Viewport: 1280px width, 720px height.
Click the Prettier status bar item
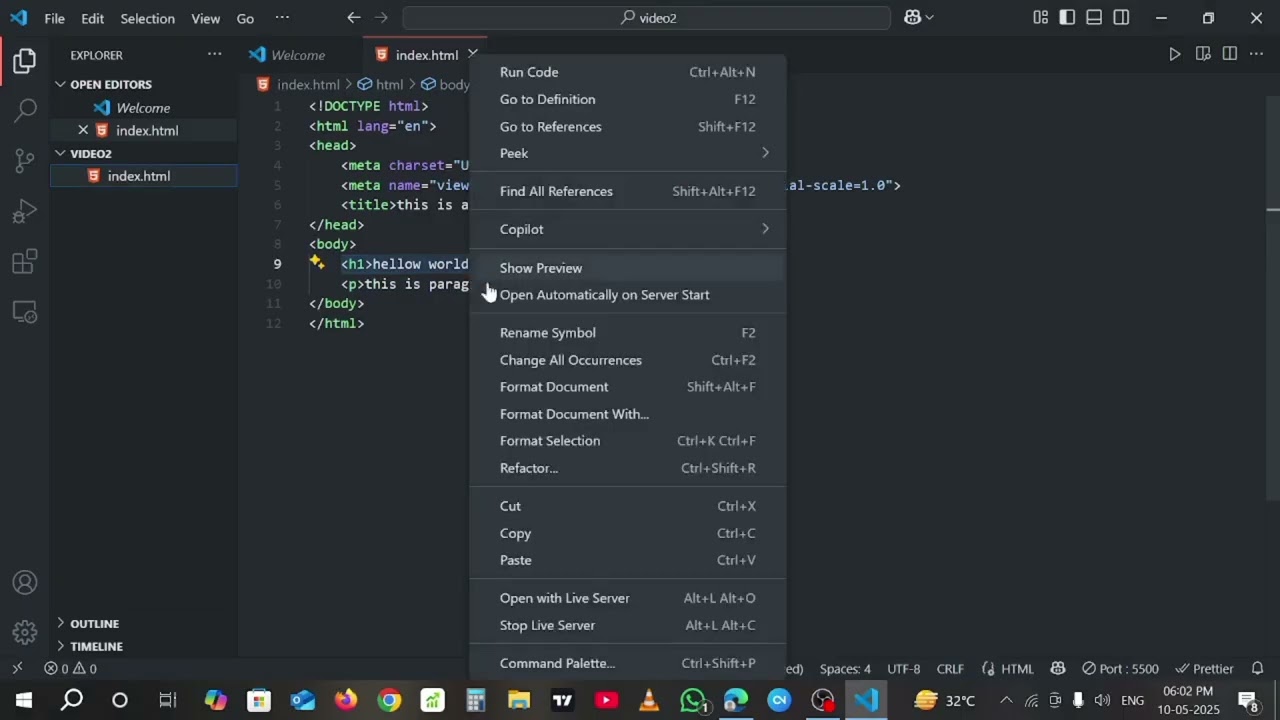coord(1204,668)
